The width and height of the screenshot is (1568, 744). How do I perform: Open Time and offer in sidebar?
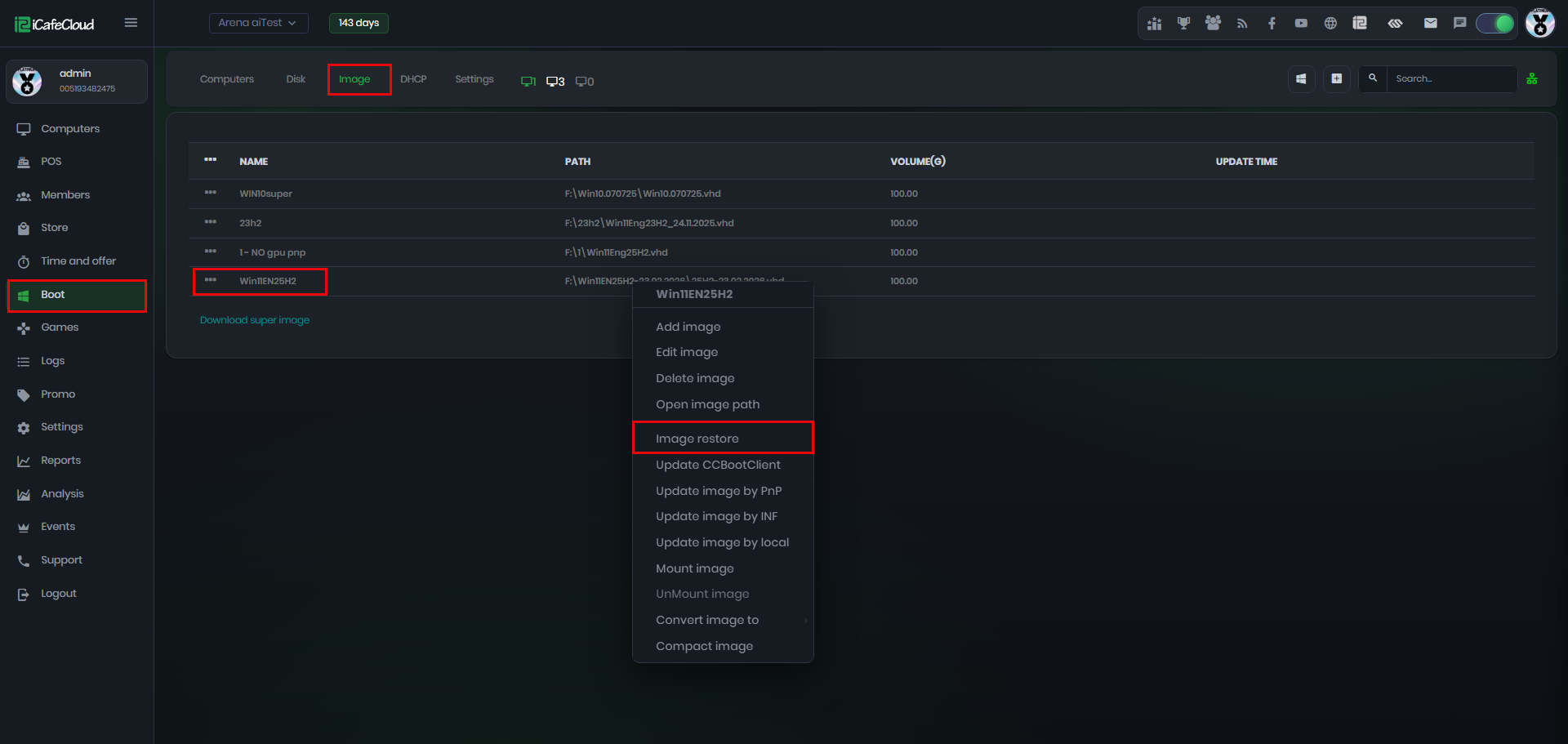tap(77, 261)
